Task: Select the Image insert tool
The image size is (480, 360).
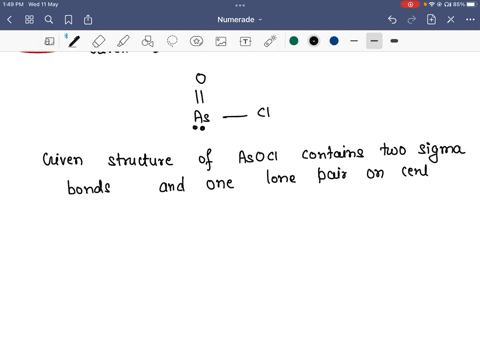Action: (221, 41)
